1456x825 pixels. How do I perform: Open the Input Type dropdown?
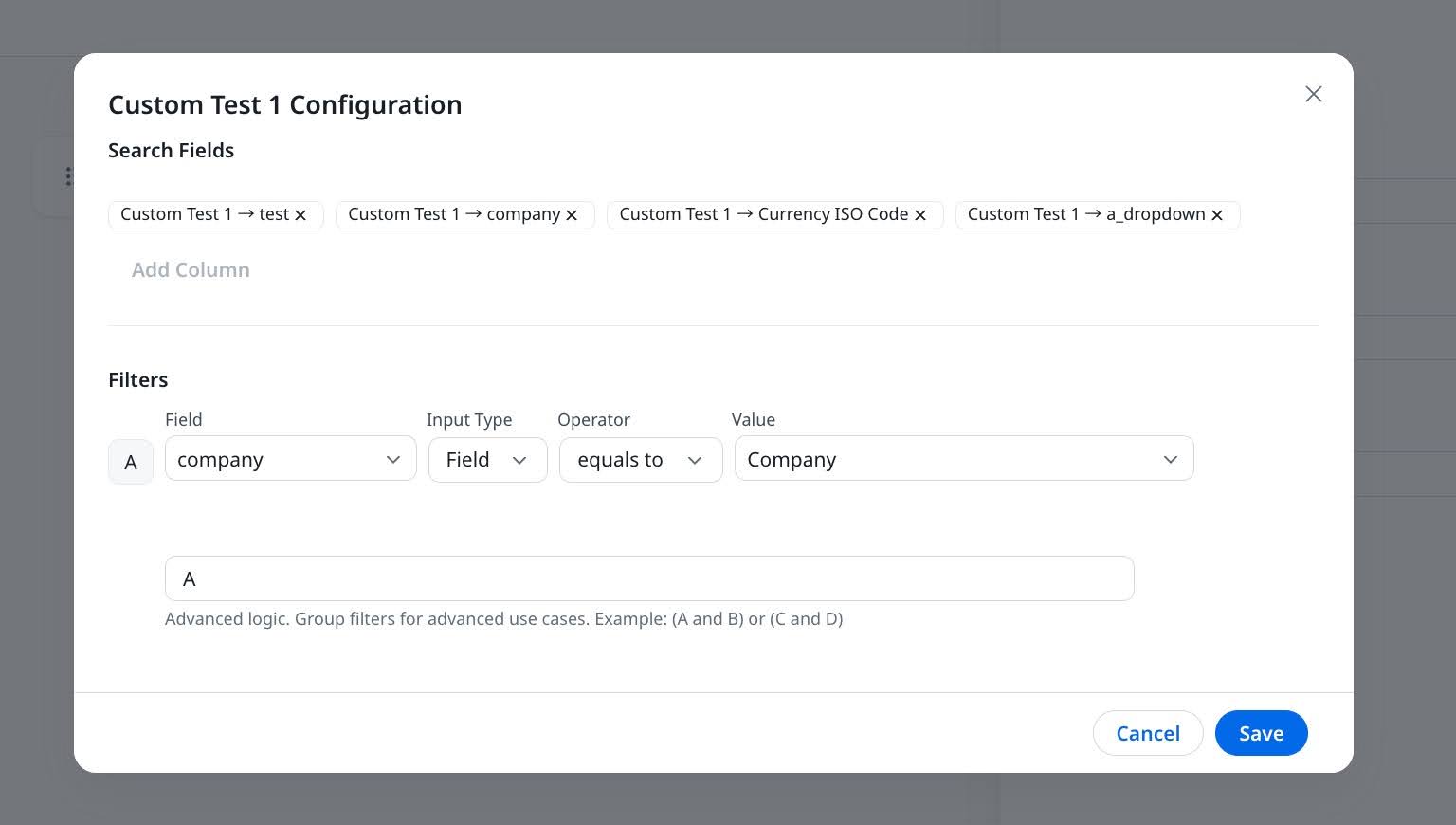pos(487,459)
